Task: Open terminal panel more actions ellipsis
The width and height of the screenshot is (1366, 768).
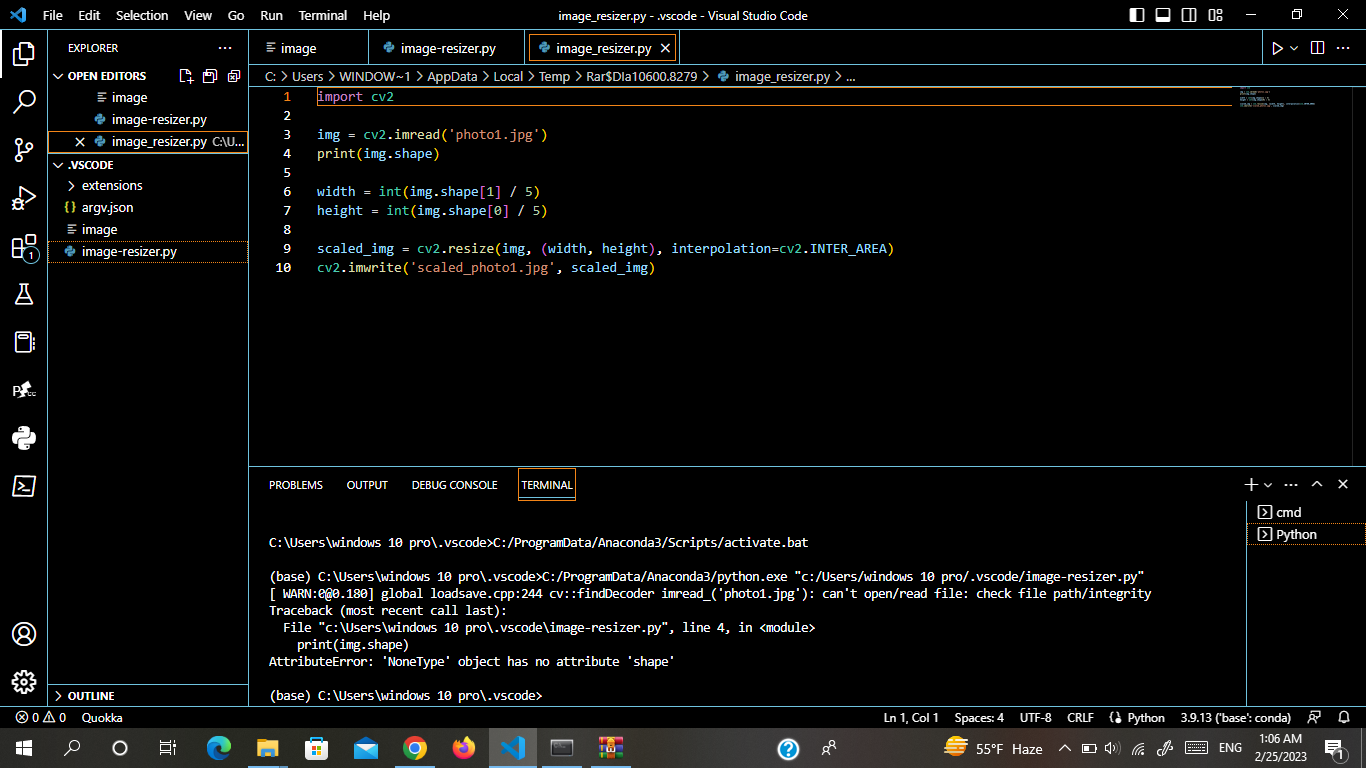Action: coord(1291,484)
